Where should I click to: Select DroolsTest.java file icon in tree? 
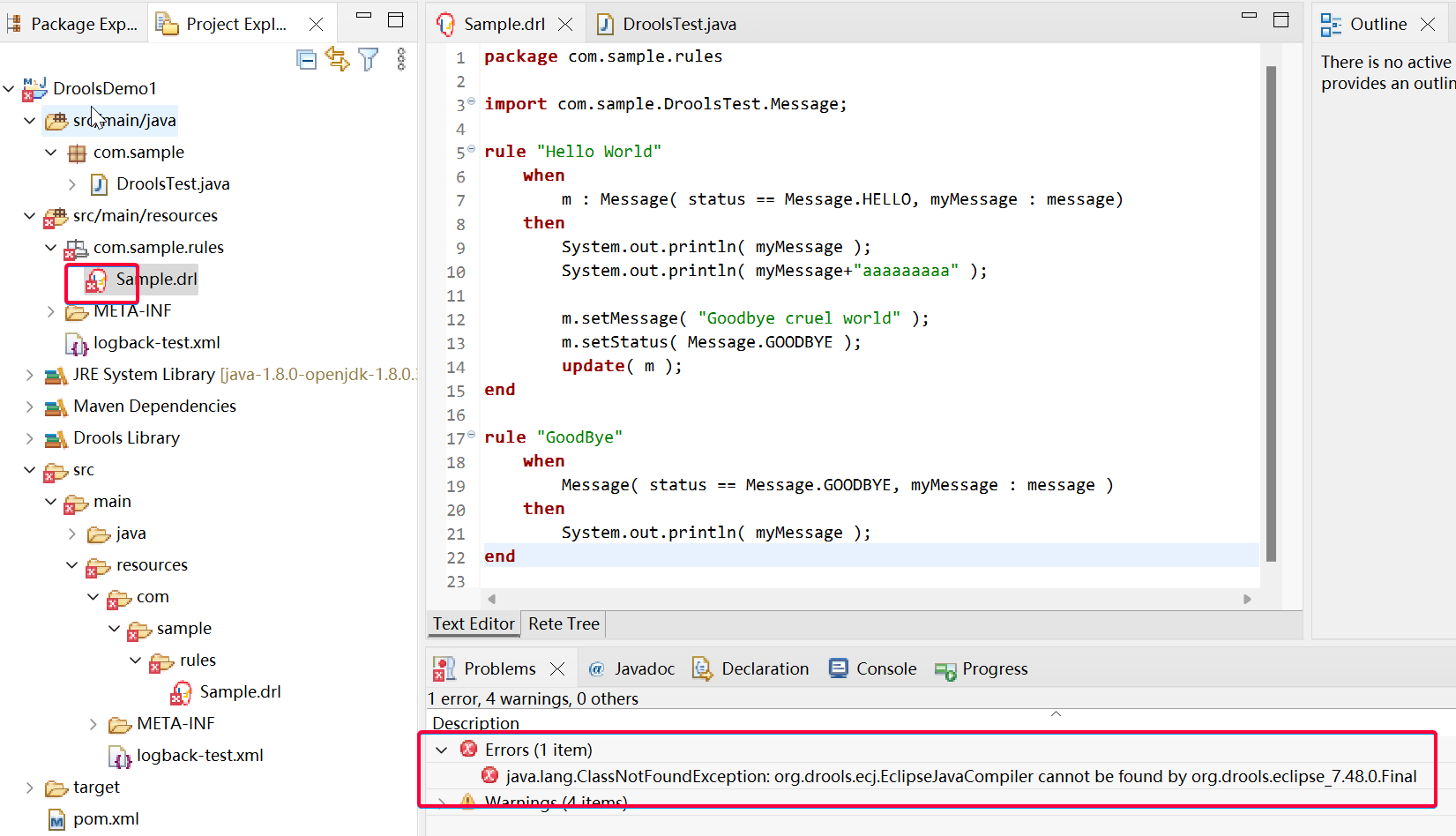[100, 183]
